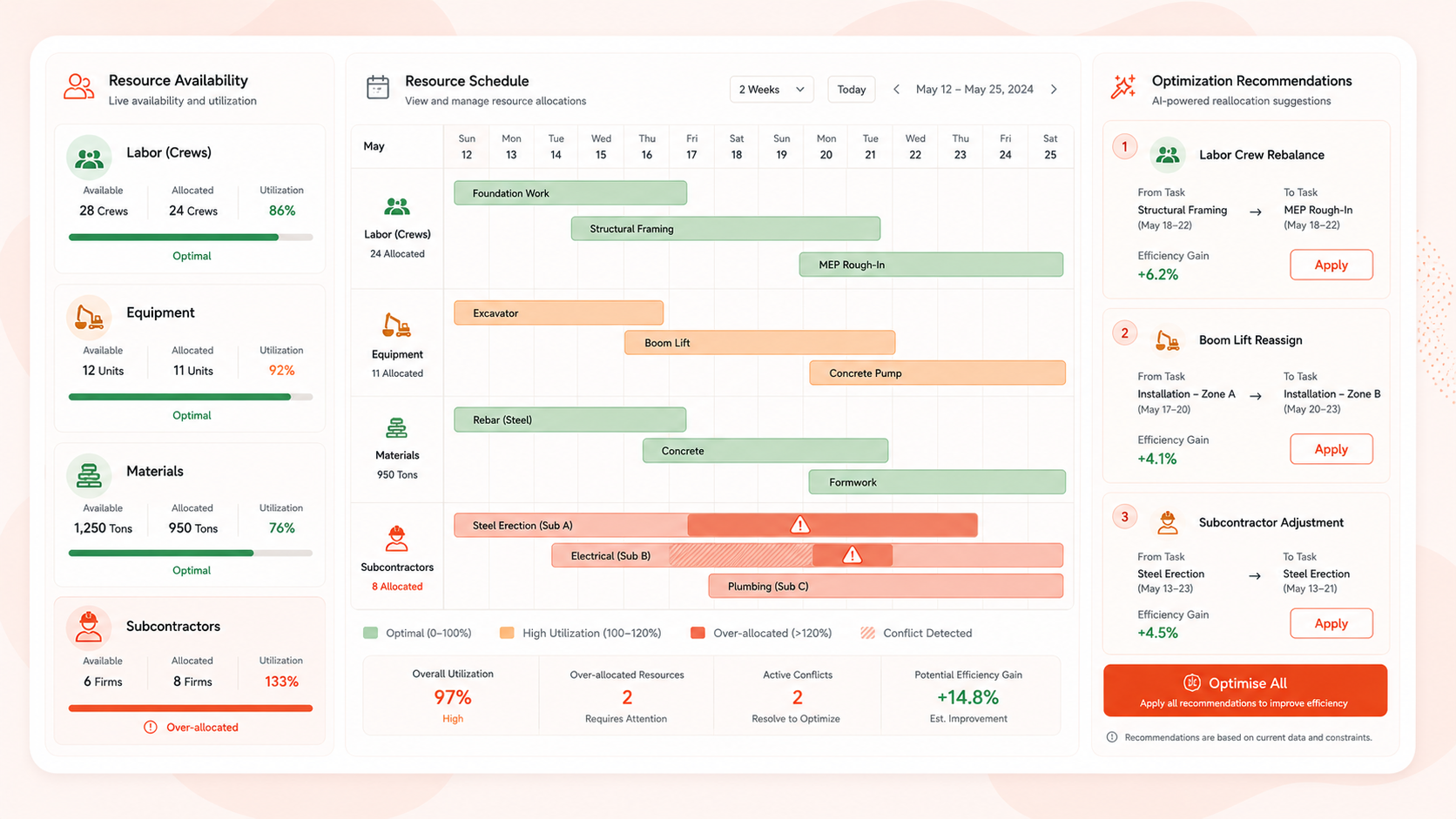Select the Plumbing (Sub C) bar
The height and width of the screenshot is (819, 1456).
tap(886, 586)
